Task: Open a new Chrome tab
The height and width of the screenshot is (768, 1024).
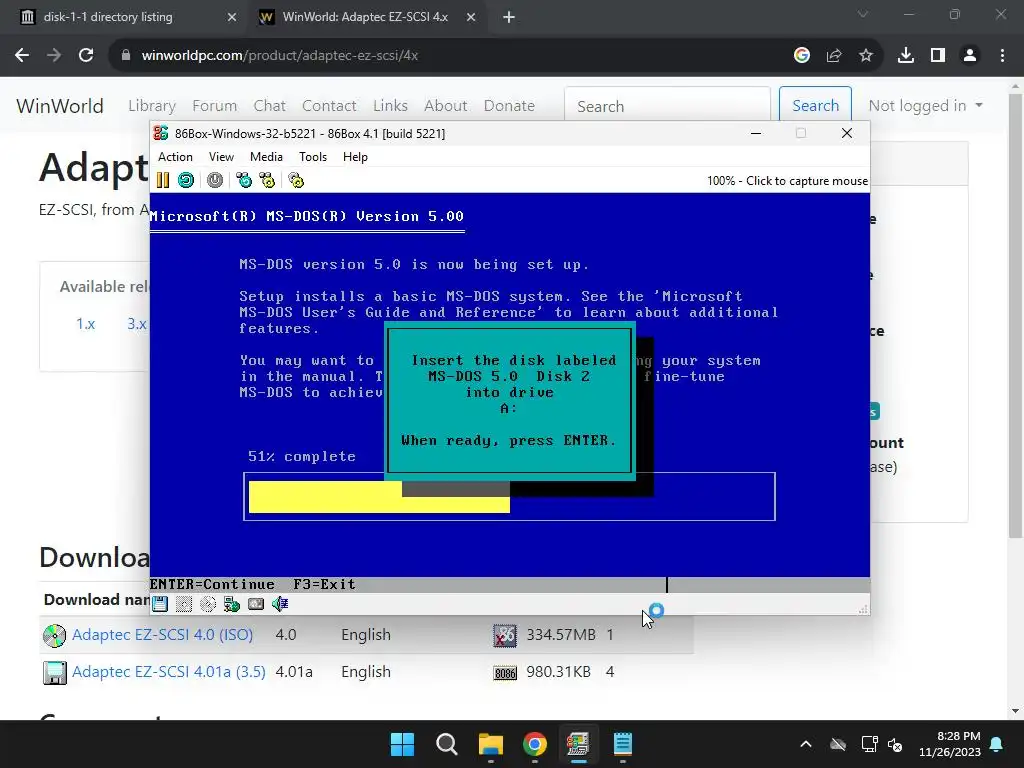Action: [x=509, y=17]
